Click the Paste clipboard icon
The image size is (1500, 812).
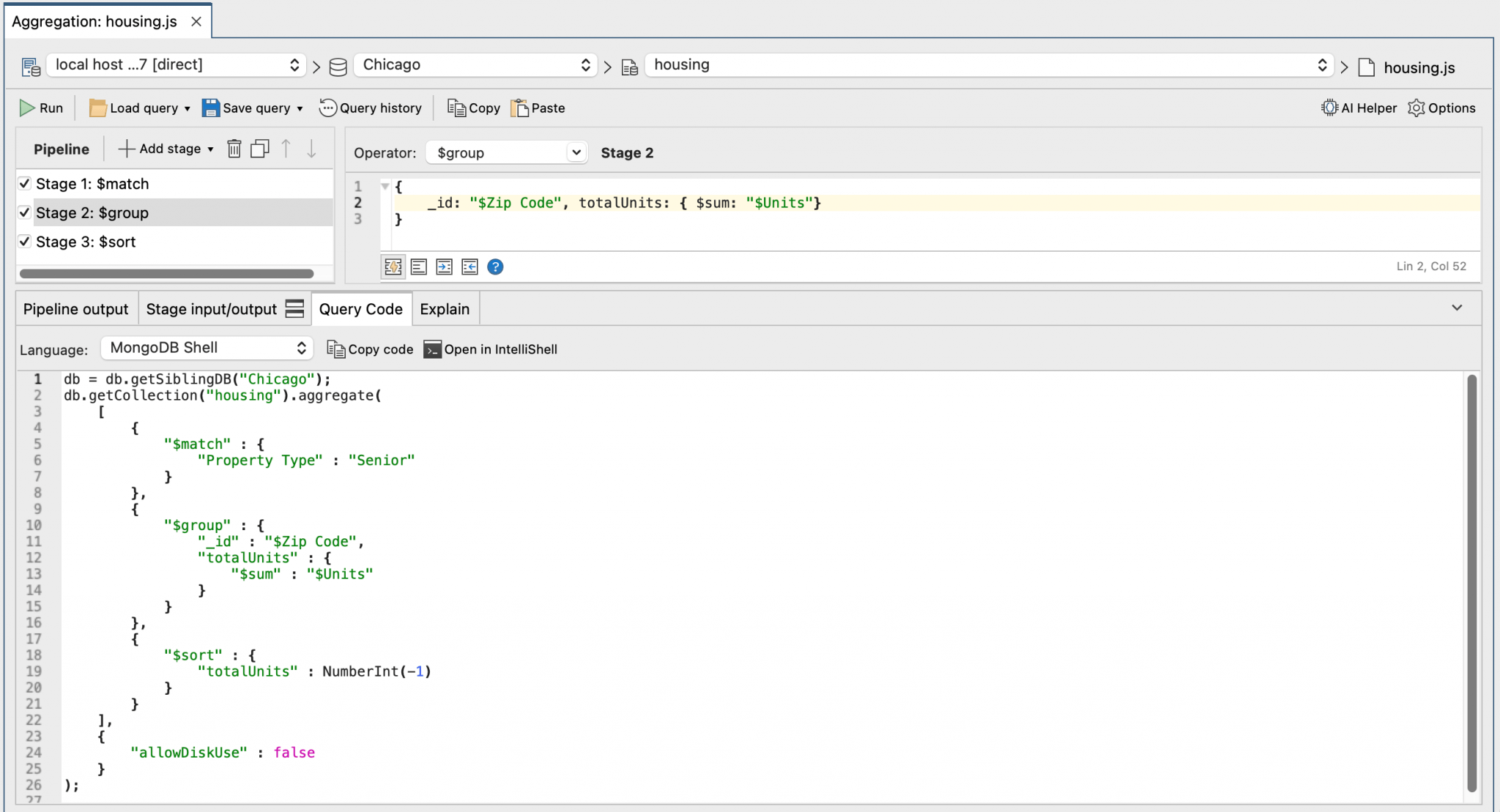[x=520, y=108]
